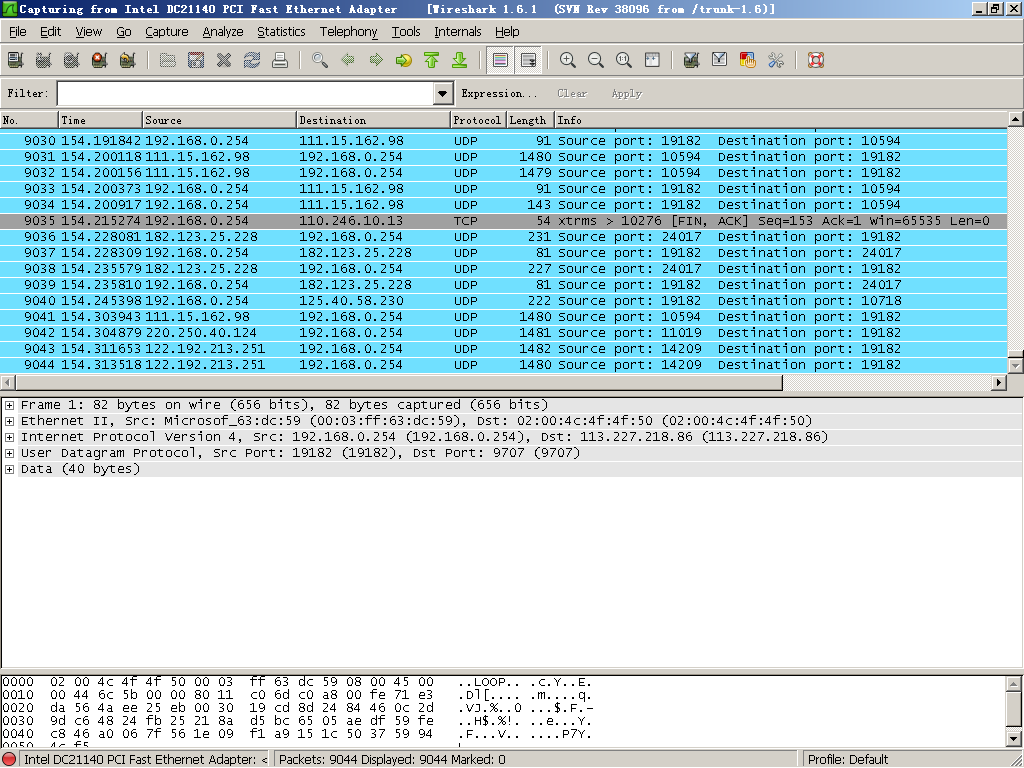Save this capture file as
Screen dimensions: 1024x768
pyautogui.click(x=196, y=60)
